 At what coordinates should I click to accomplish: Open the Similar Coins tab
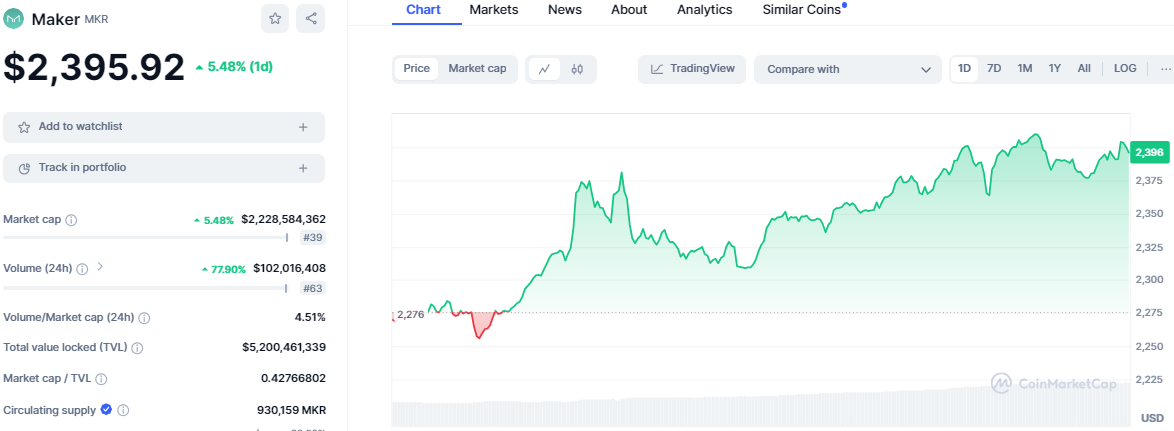(802, 10)
